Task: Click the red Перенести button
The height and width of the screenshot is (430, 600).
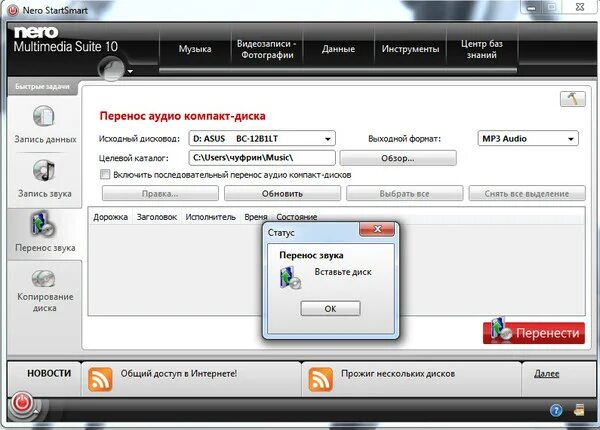Action: pos(534,333)
